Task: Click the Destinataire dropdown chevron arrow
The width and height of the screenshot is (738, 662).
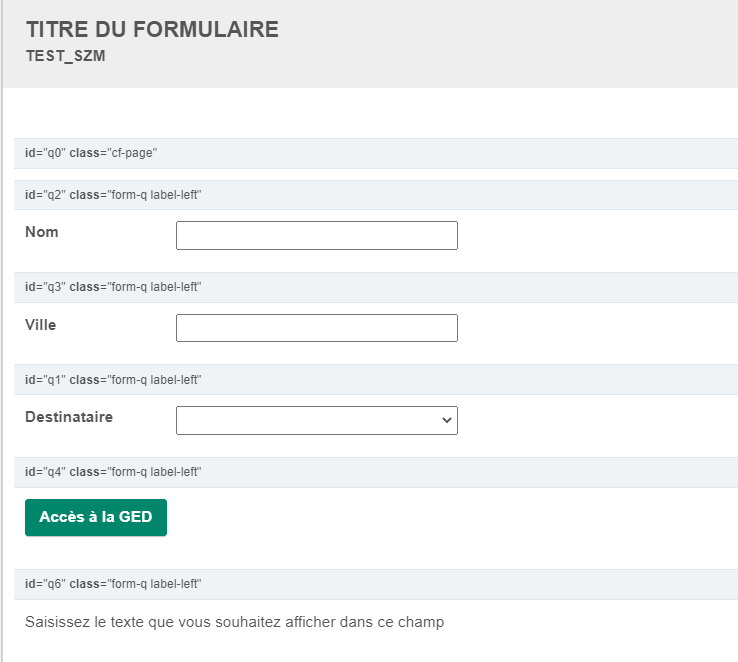Action: pyautogui.click(x=446, y=421)
